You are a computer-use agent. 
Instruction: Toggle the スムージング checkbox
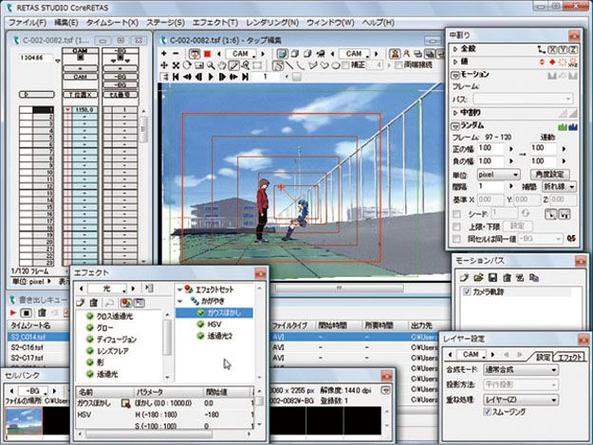click(x=487, y=412)
